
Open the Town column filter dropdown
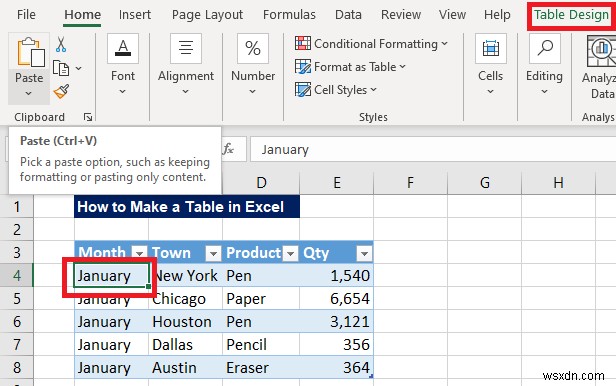click(213, 254)
